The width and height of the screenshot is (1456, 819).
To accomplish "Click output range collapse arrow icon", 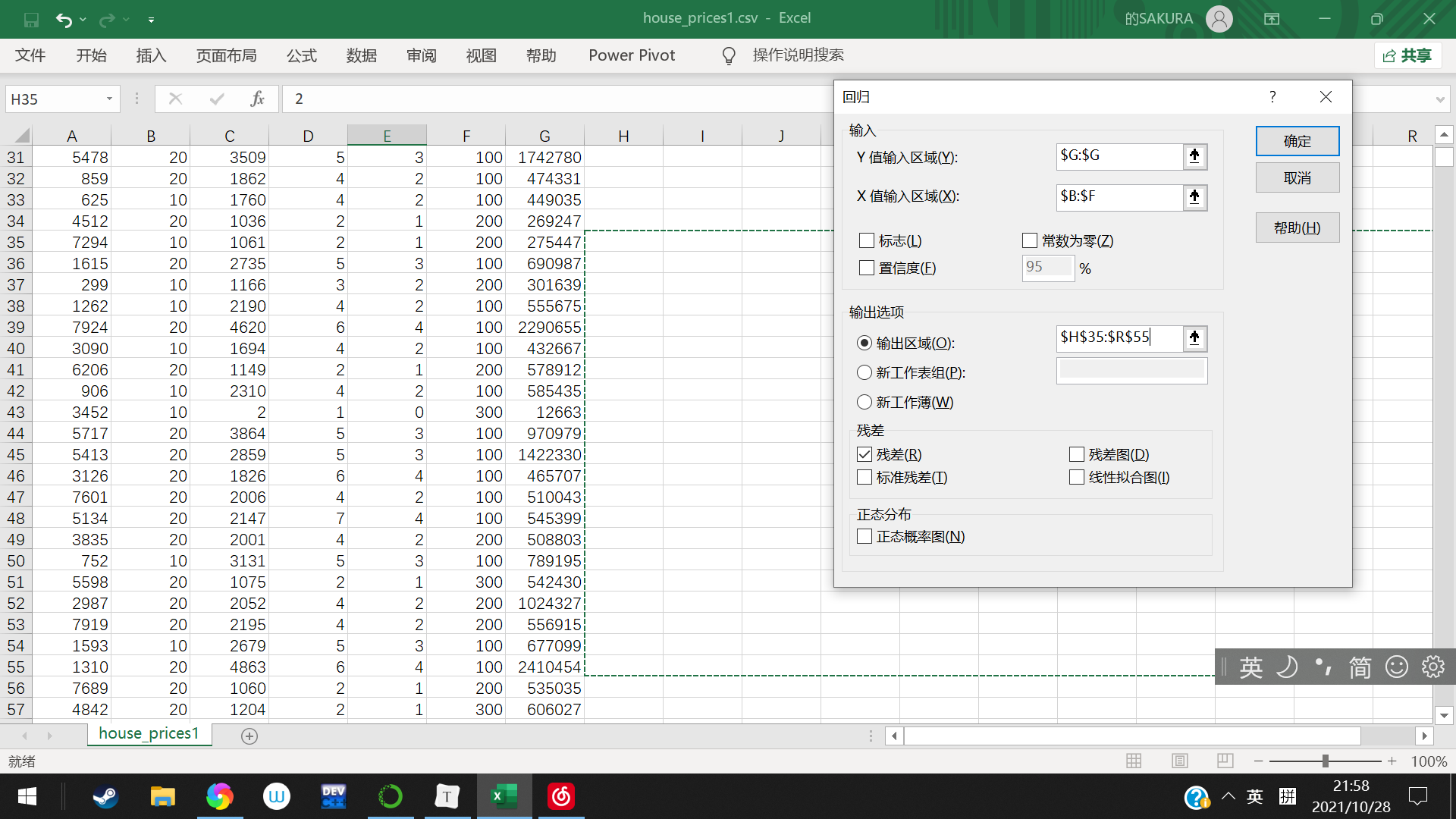I will 1194,337.
